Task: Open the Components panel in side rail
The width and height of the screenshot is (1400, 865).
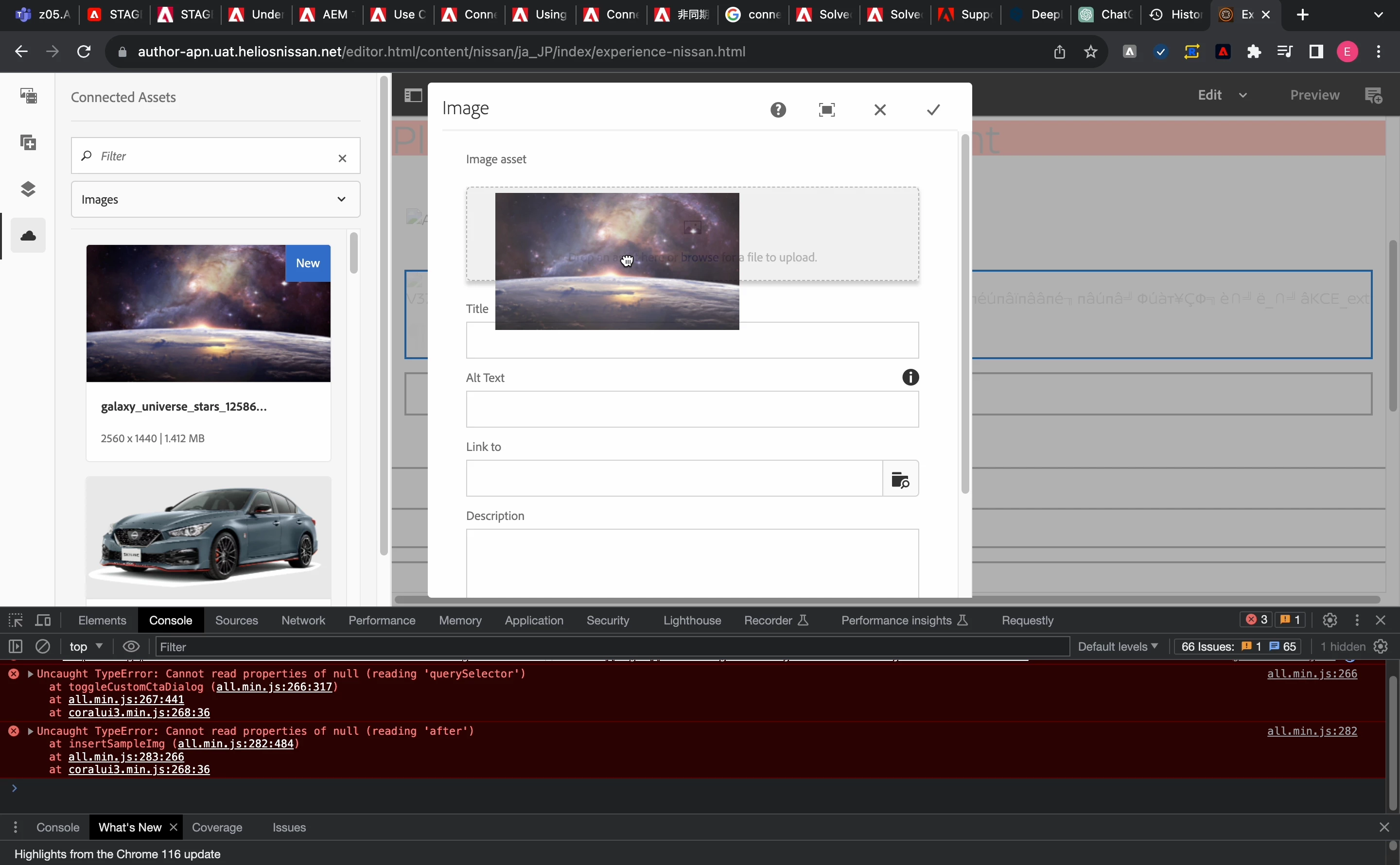Action: pyautogui.click(x=28, y=142)
